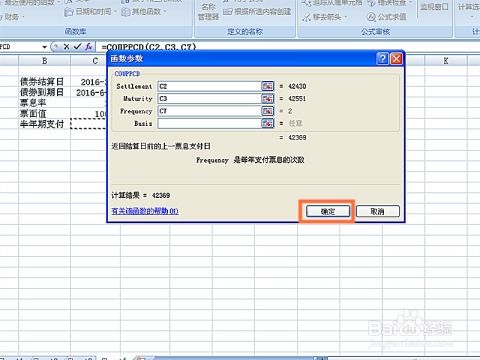Click 根据所选内容创建 in the ribbon
The height and width of the screenshot is (360, 480).
257,12
